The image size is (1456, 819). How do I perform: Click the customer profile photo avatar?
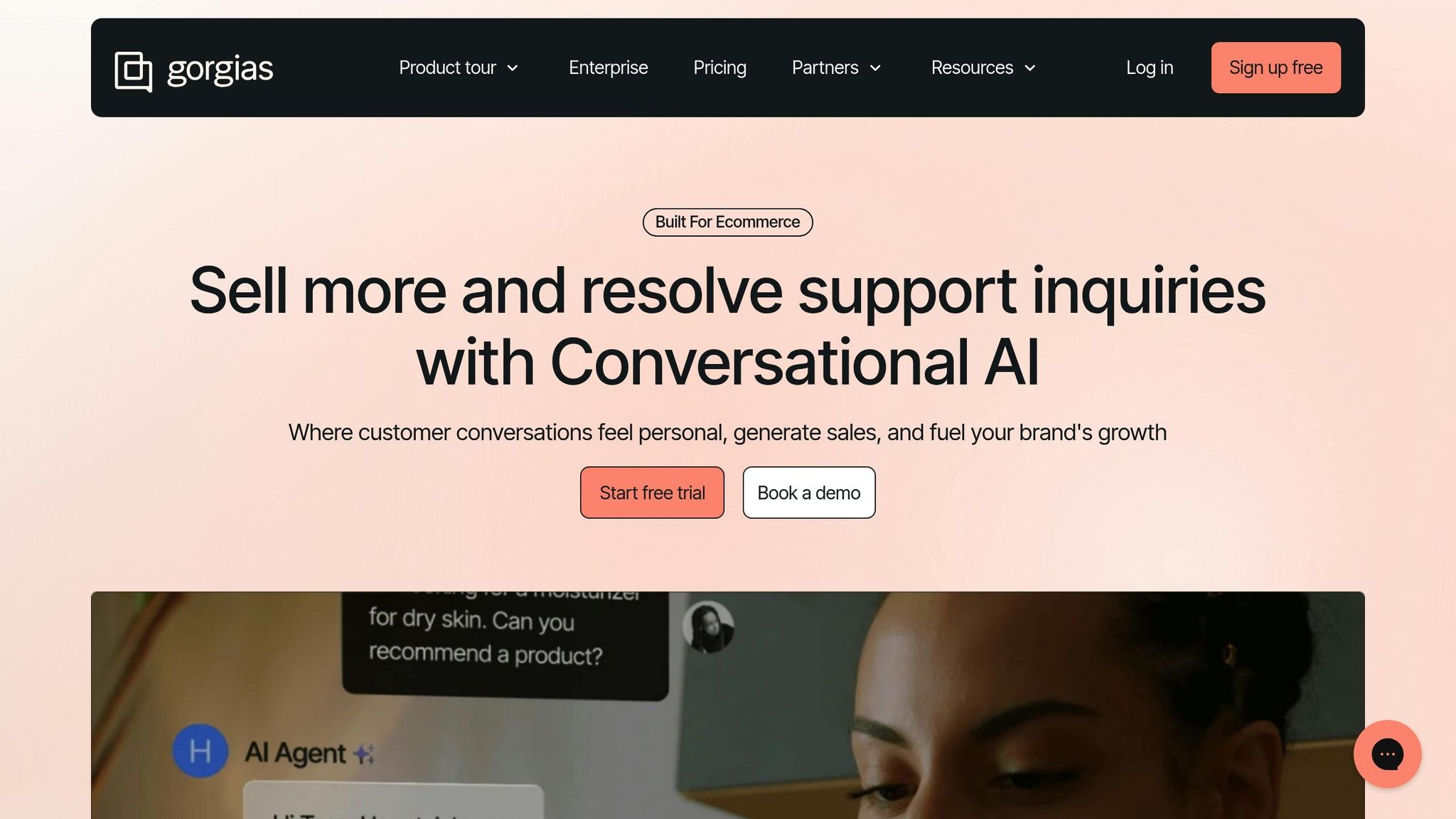click(708, 627)
